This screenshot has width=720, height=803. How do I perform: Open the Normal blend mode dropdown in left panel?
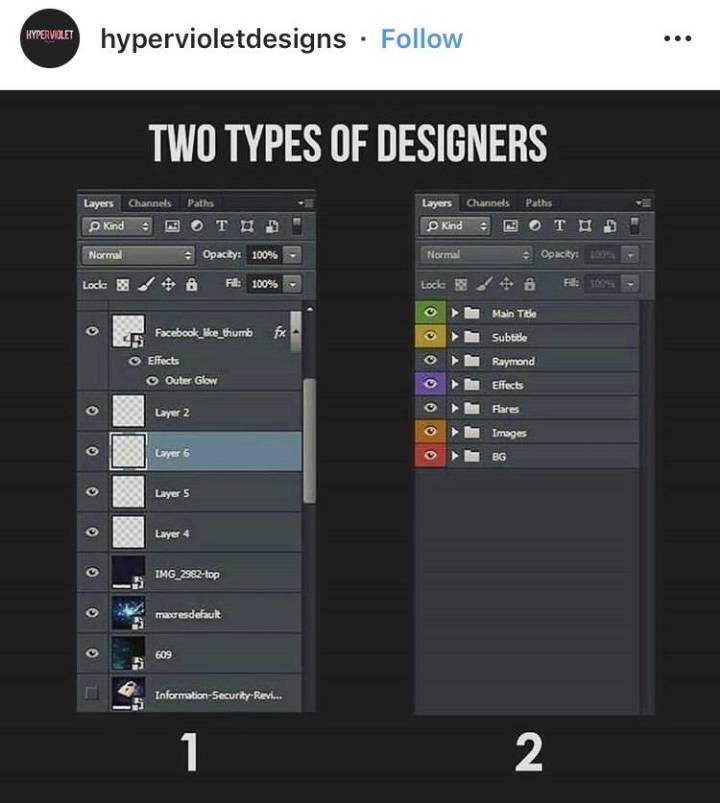(x=138, y=255)
